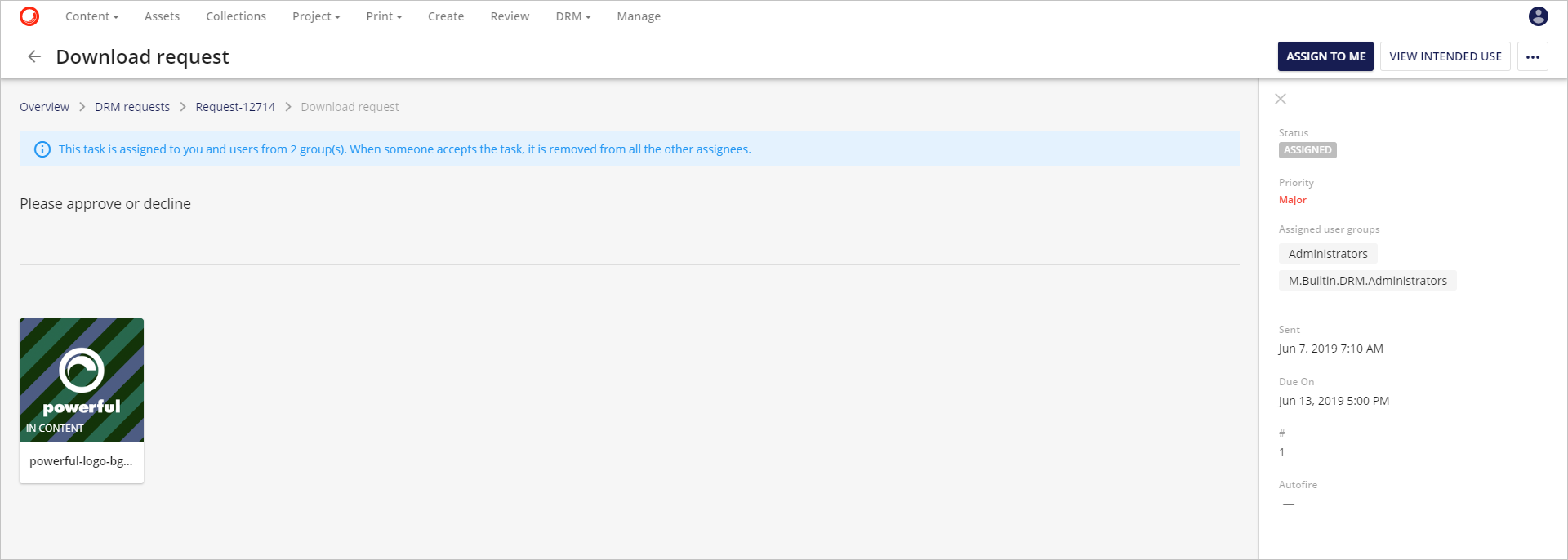Viewport: 1568px width, 560px height.
Task: Close the task details side panel
Action: (x=1281, y=99)
